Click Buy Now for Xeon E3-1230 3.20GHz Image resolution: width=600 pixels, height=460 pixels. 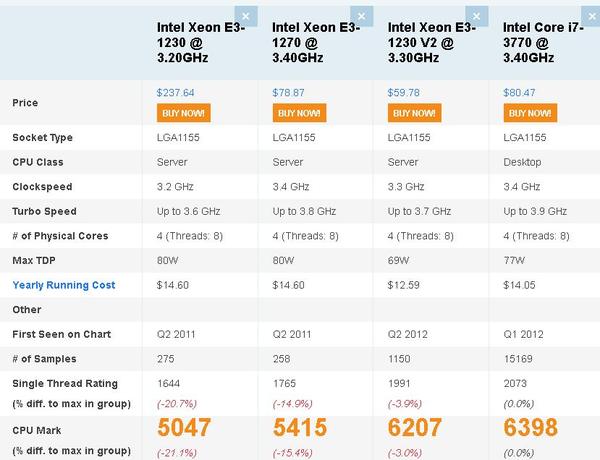183,113
